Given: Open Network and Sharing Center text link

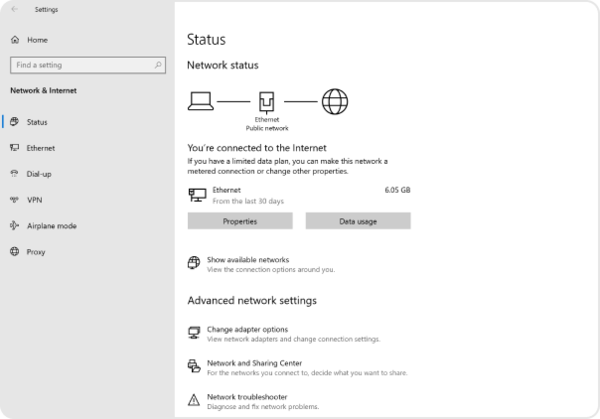Looking at the screenshot, I should pos(254,363).
